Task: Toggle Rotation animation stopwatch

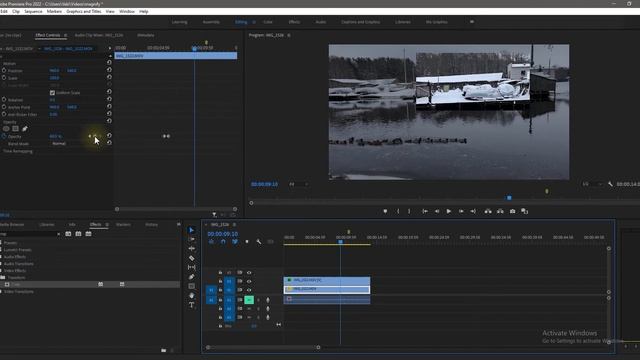Action: [4, 100]
